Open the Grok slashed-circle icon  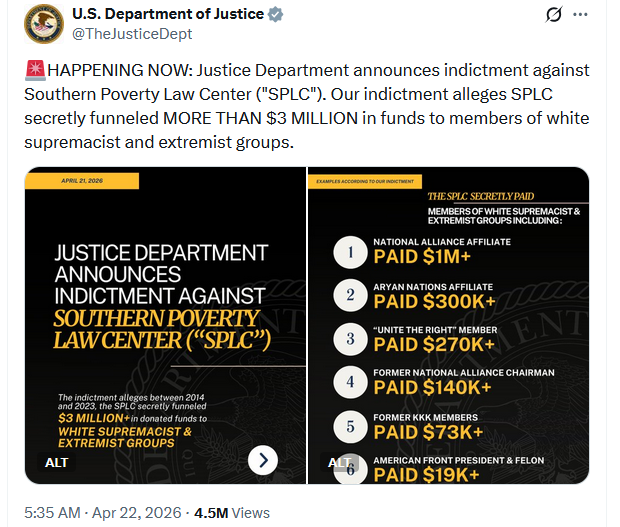(x=552, y=15)
